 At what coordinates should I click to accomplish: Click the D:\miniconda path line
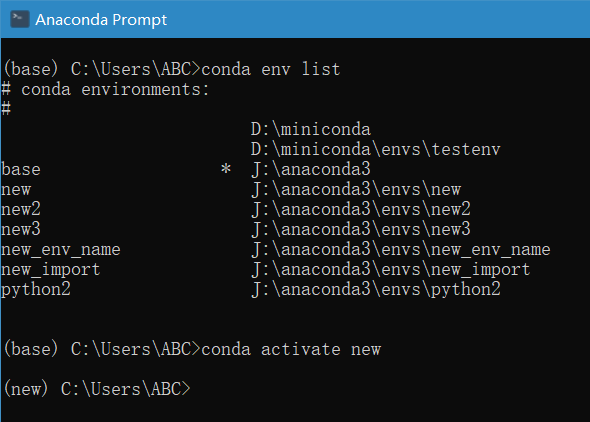[x=311, y=129]
